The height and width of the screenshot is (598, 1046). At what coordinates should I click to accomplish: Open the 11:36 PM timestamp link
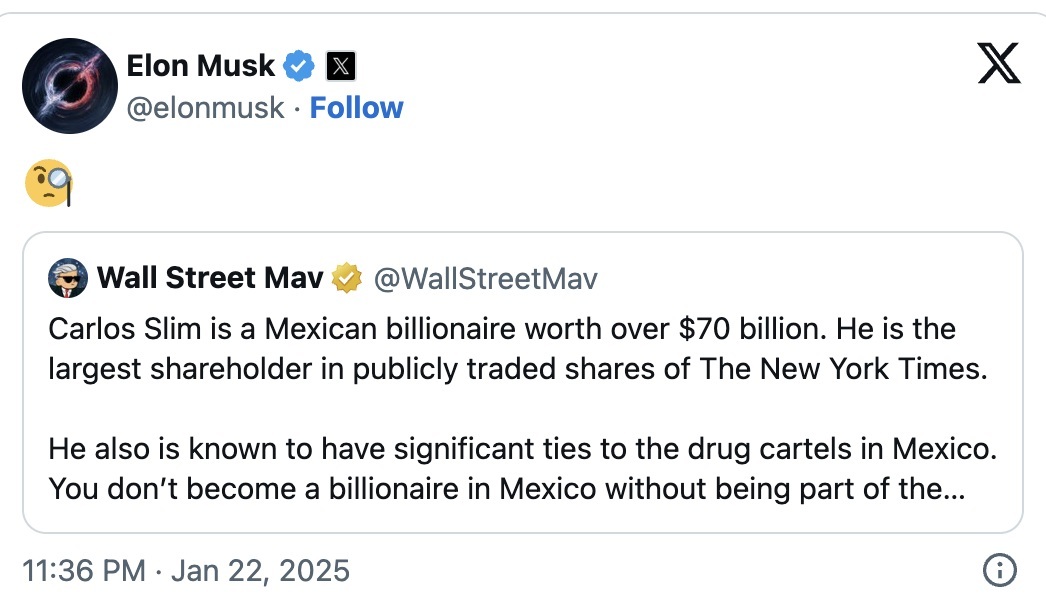[84, 571]
